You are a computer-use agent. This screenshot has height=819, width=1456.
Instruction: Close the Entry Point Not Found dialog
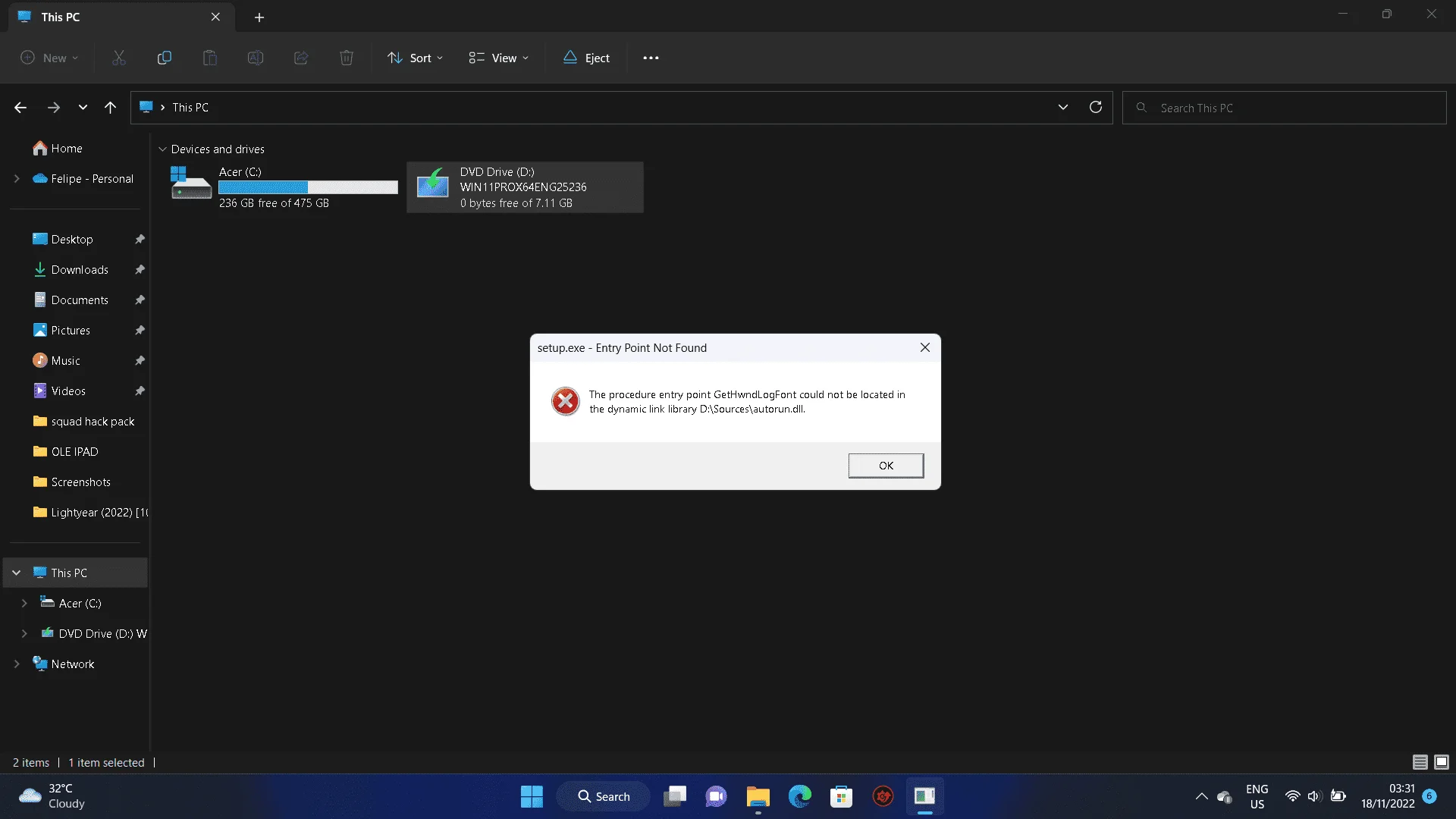[x=924, y=347]
